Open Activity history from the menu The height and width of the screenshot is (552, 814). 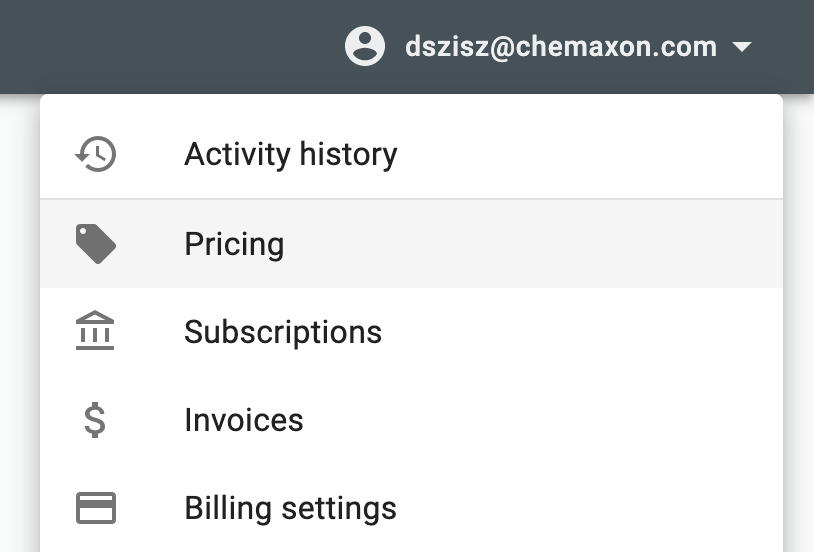[290, 154]
